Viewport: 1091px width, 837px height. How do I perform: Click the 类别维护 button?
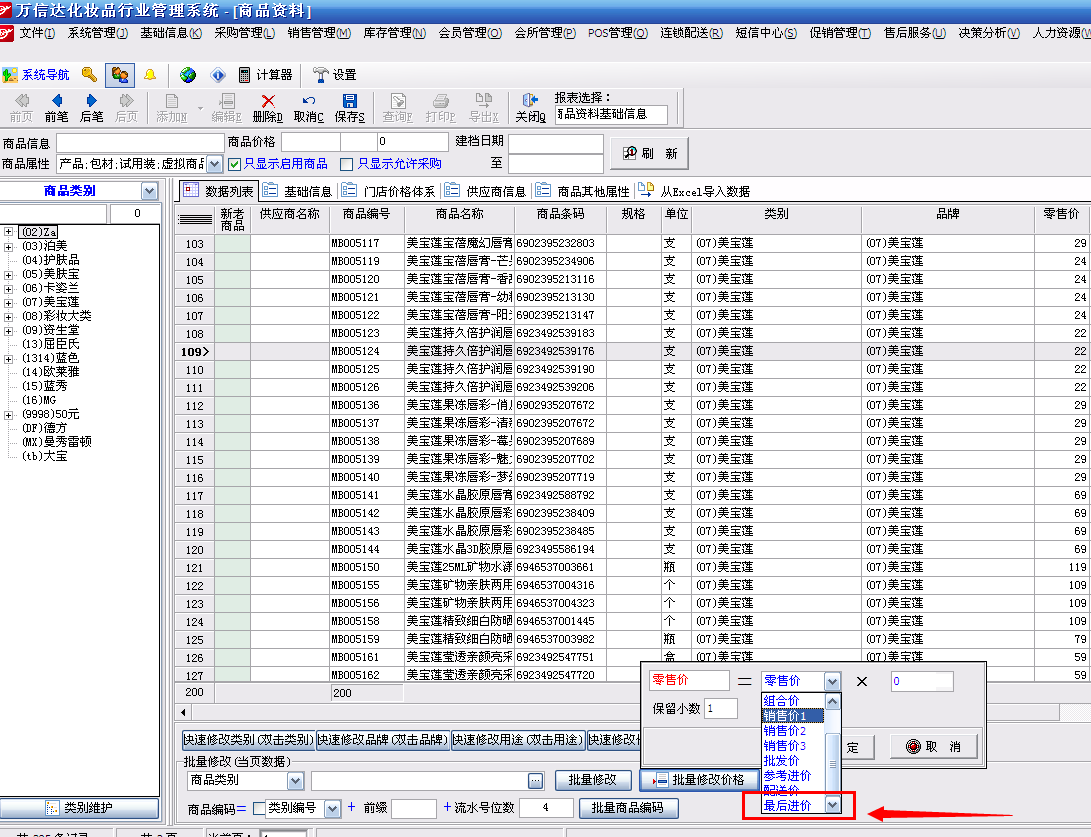79,808
